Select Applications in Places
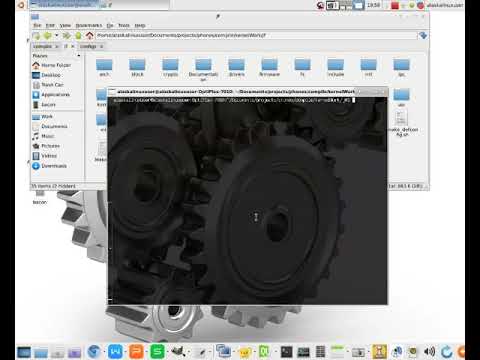The width and height of the screenshot is (480, 360). point(51,95)
